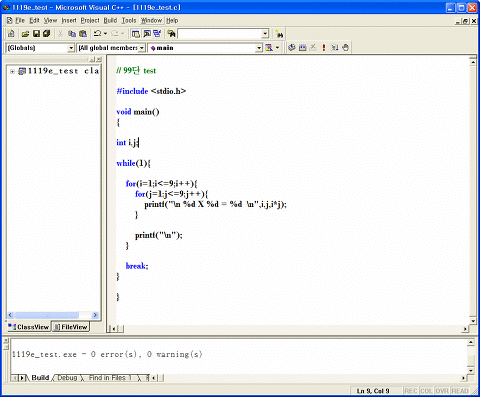Click the editor vertical scroll down arrow
This screenshot has height=397, width=480.
click(x=473, y=321)
